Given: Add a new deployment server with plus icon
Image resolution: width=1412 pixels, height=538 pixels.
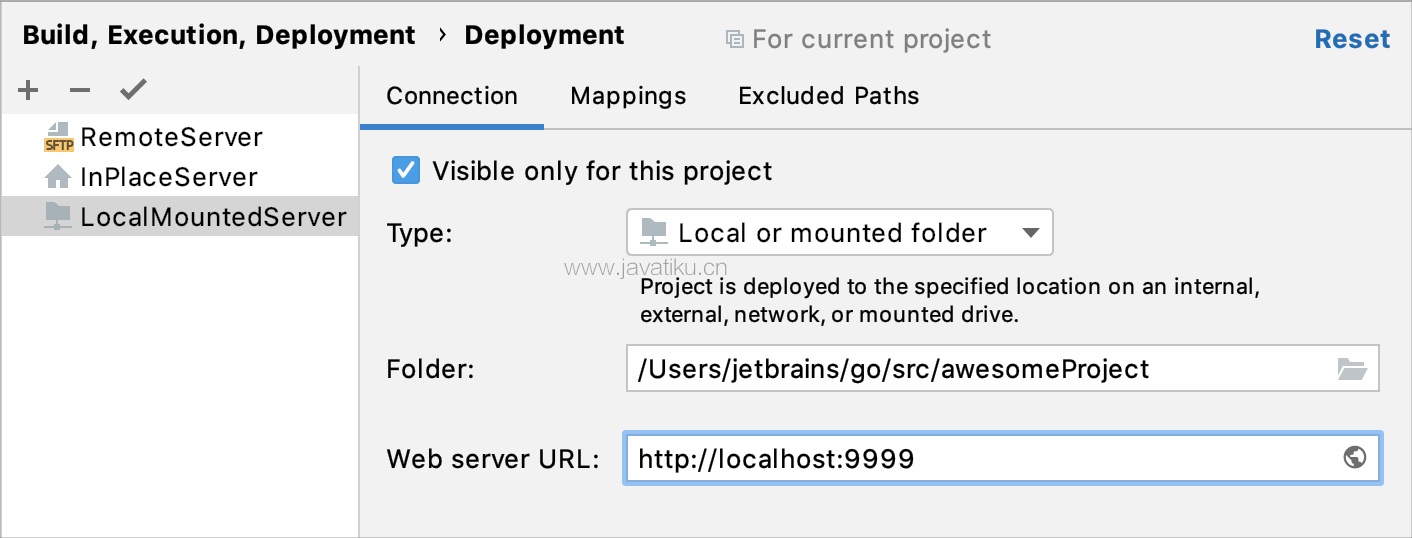Looking at the screenshot, I should pyautogui.click(x=29, y=91).
